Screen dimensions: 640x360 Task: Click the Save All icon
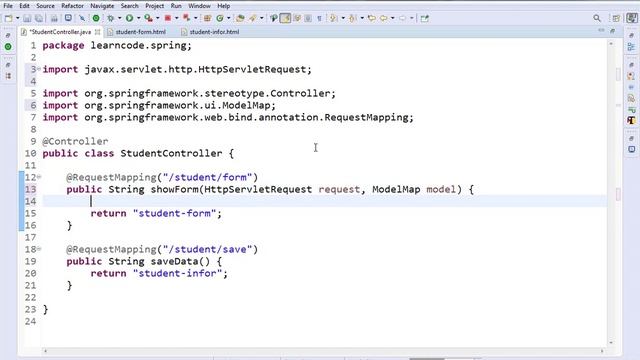(39, 18)
